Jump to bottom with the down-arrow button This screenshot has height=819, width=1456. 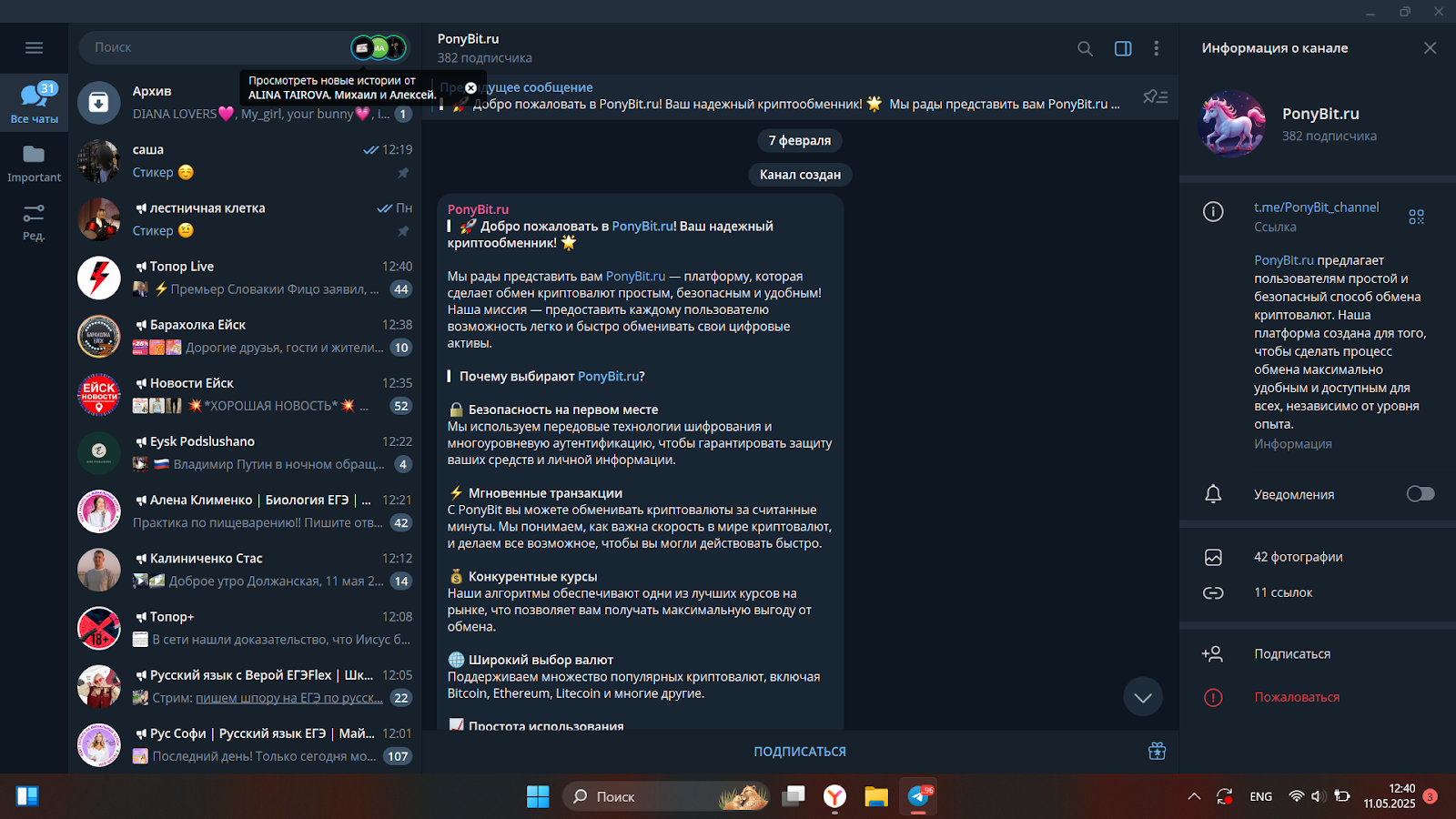1143,697
